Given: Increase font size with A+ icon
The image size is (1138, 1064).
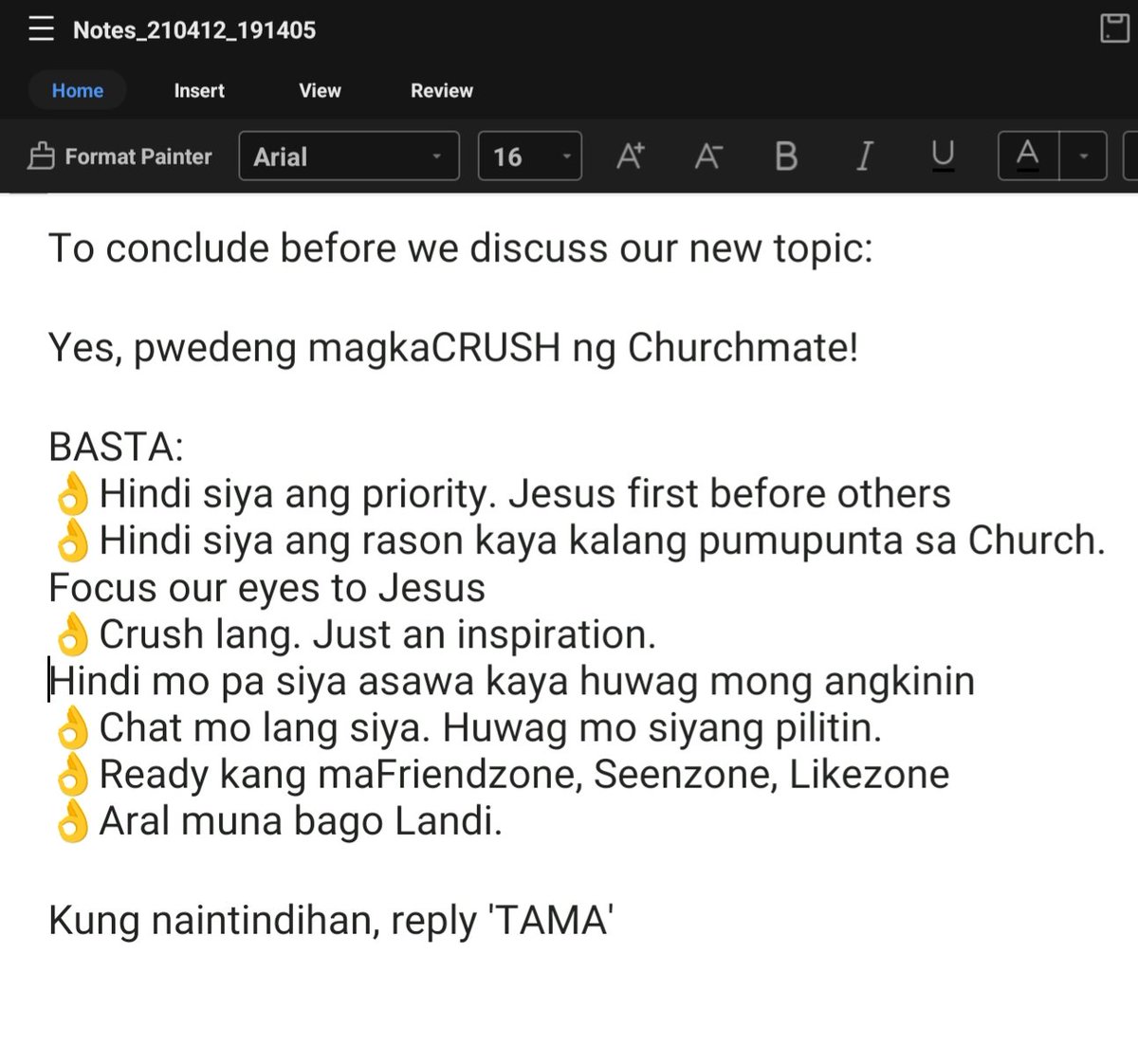Looking at the screenshot, I should pyautogui.click(x=631, y=156).
